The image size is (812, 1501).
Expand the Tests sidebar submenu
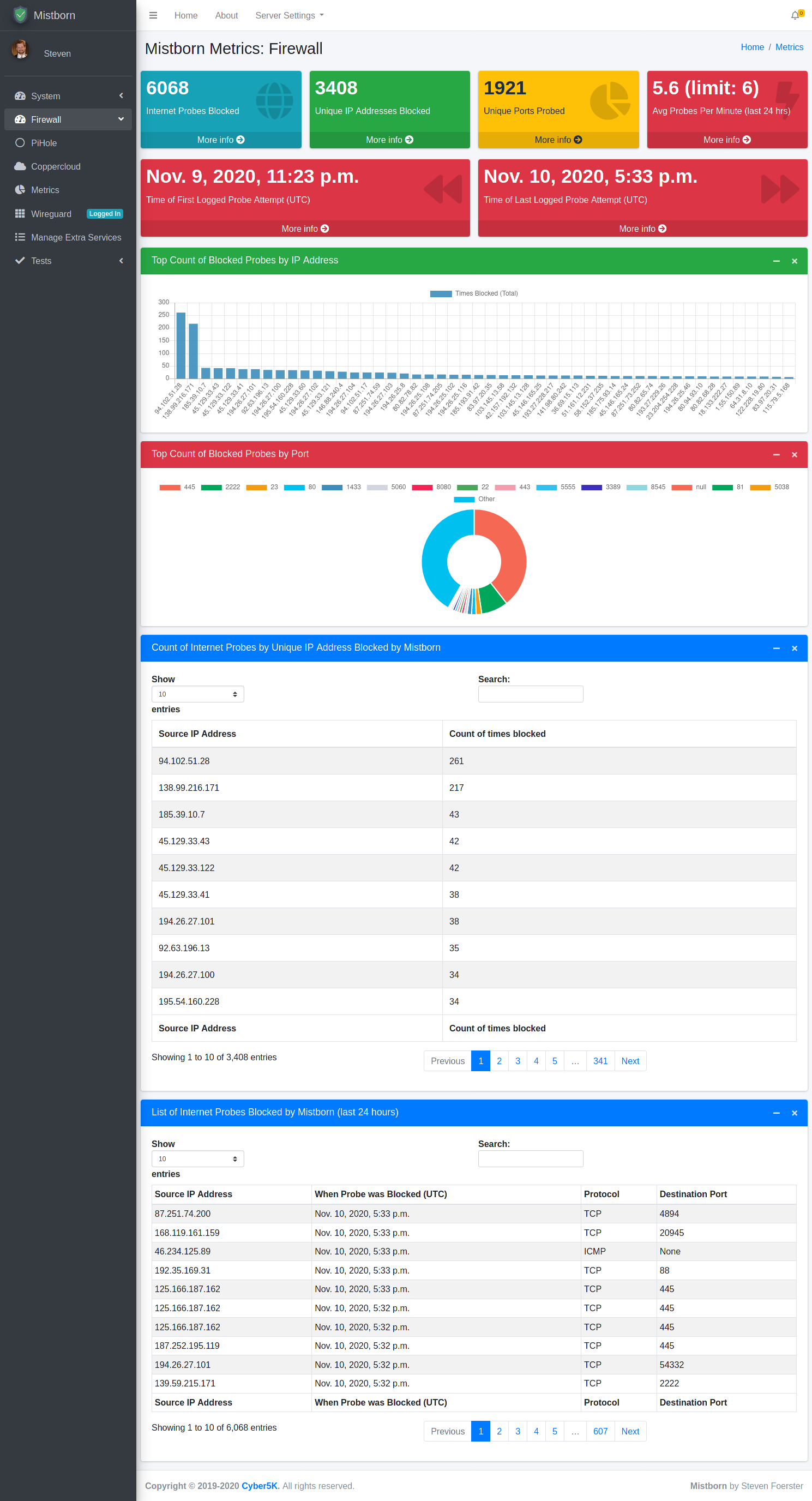point(121,261)
